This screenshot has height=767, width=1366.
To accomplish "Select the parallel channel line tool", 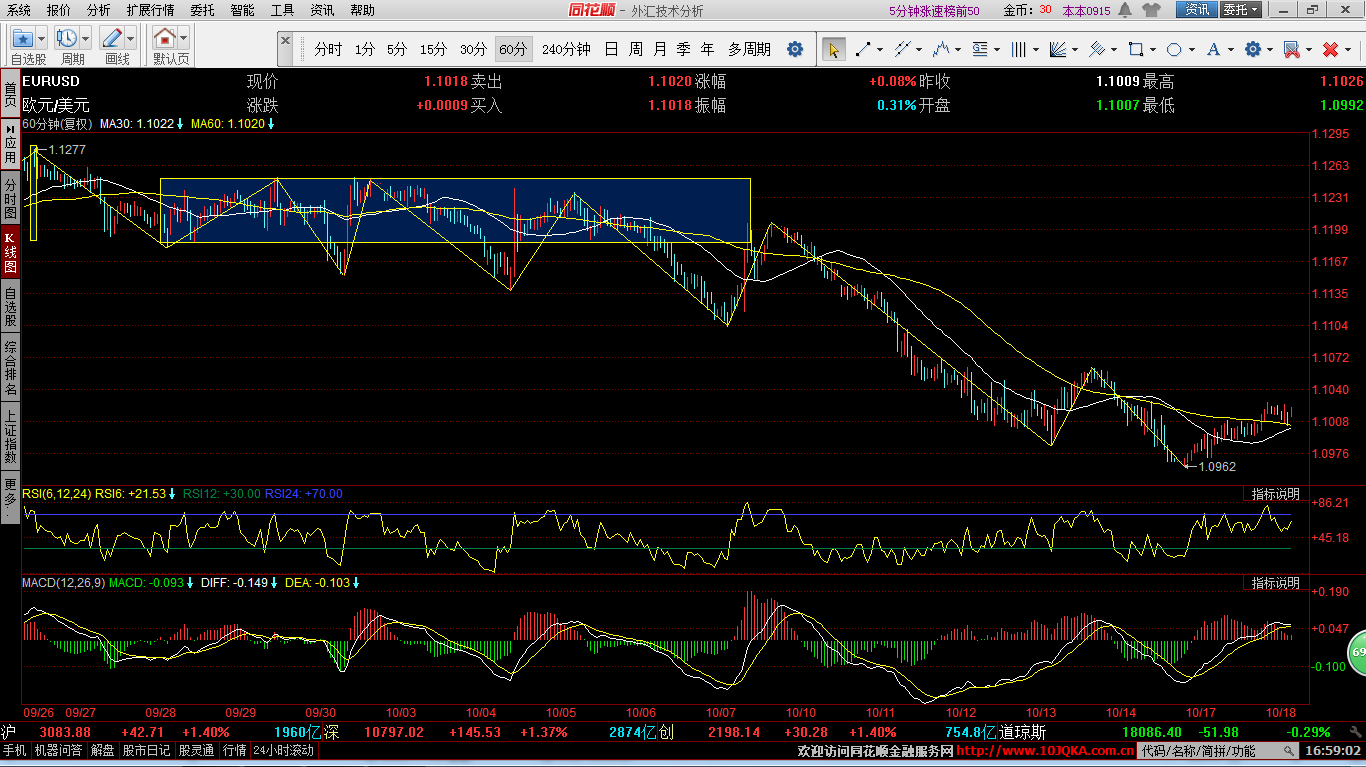I will pos(901,49).
